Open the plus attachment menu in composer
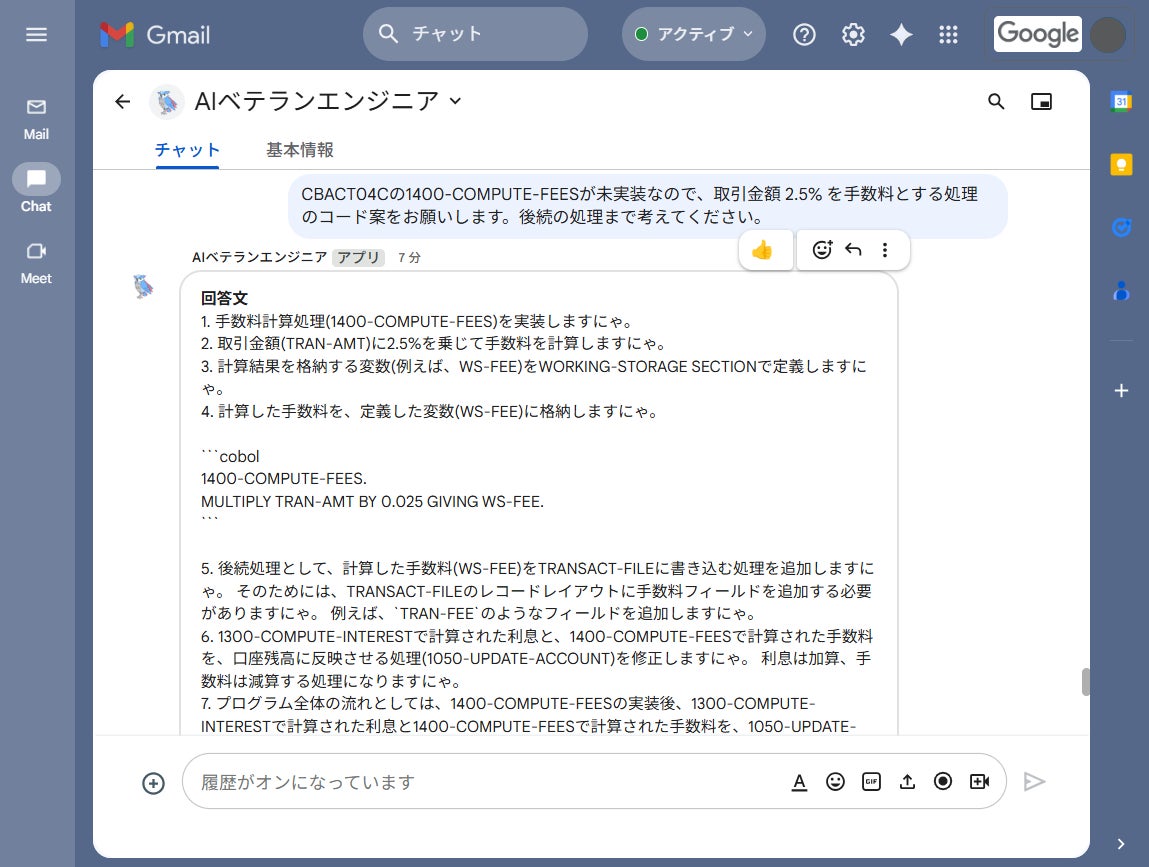 [x=153, y=783]
